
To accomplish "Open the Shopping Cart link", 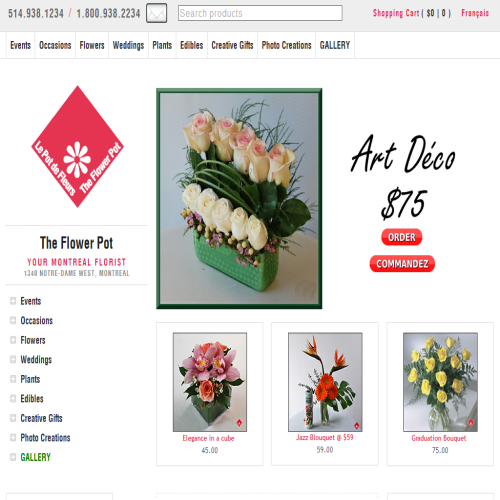I will [x=412, y=13].
